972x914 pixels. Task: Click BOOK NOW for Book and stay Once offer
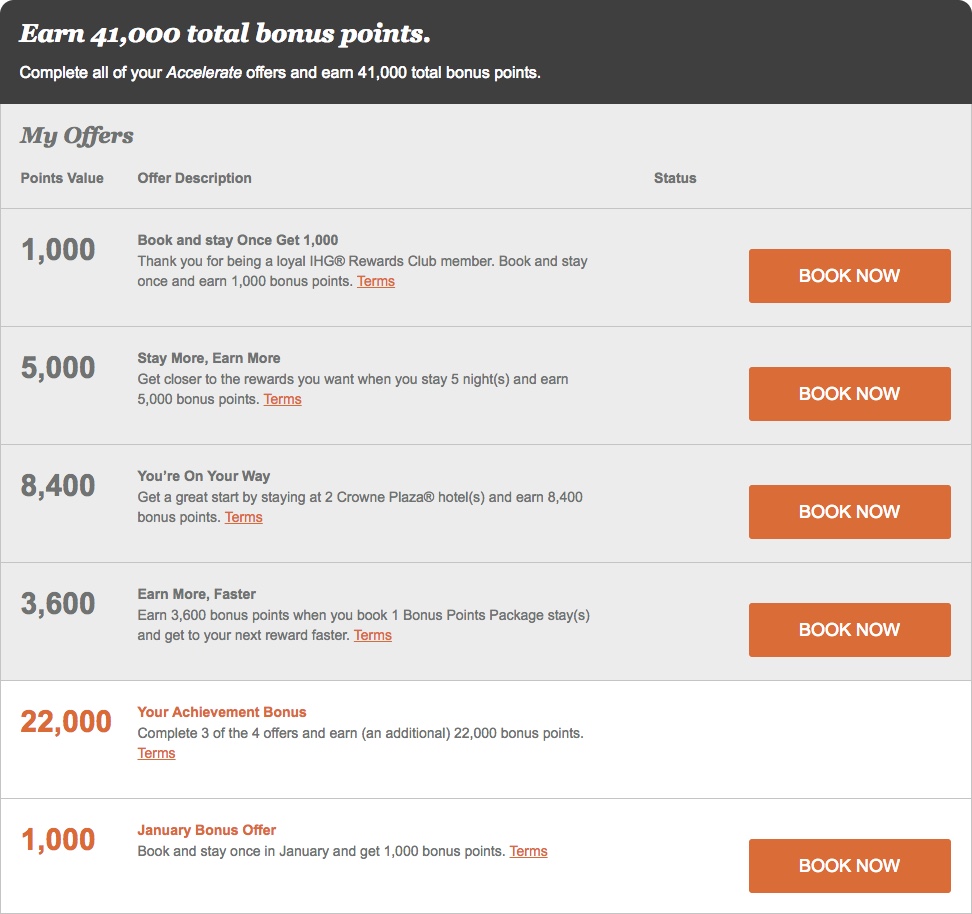(x=849, y=276)
